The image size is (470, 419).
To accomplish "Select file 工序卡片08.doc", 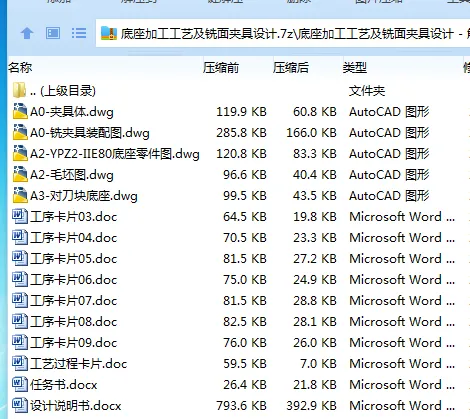I will (74, 322).
